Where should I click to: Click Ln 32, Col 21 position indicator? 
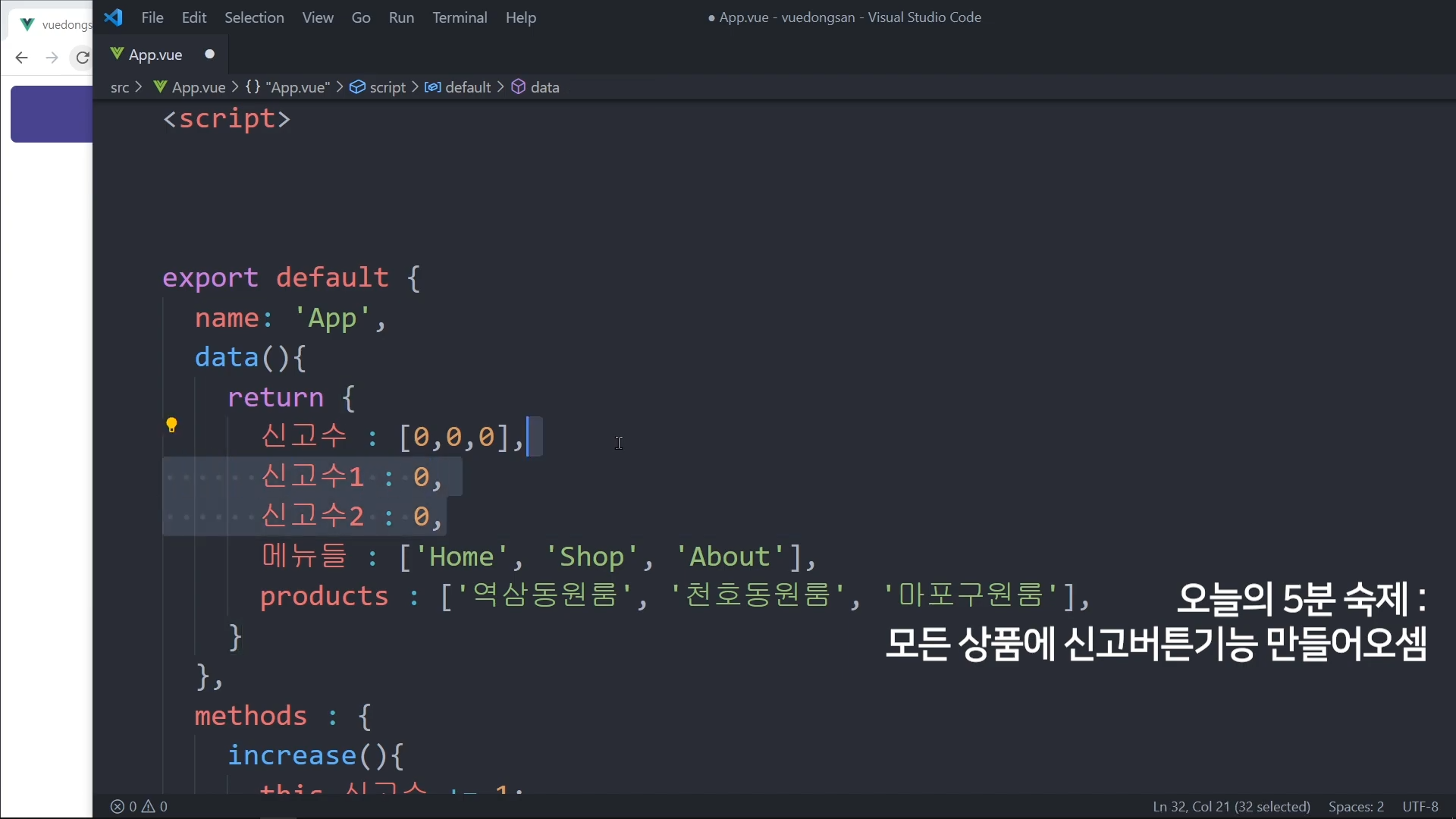click(x=1231, y=807)
